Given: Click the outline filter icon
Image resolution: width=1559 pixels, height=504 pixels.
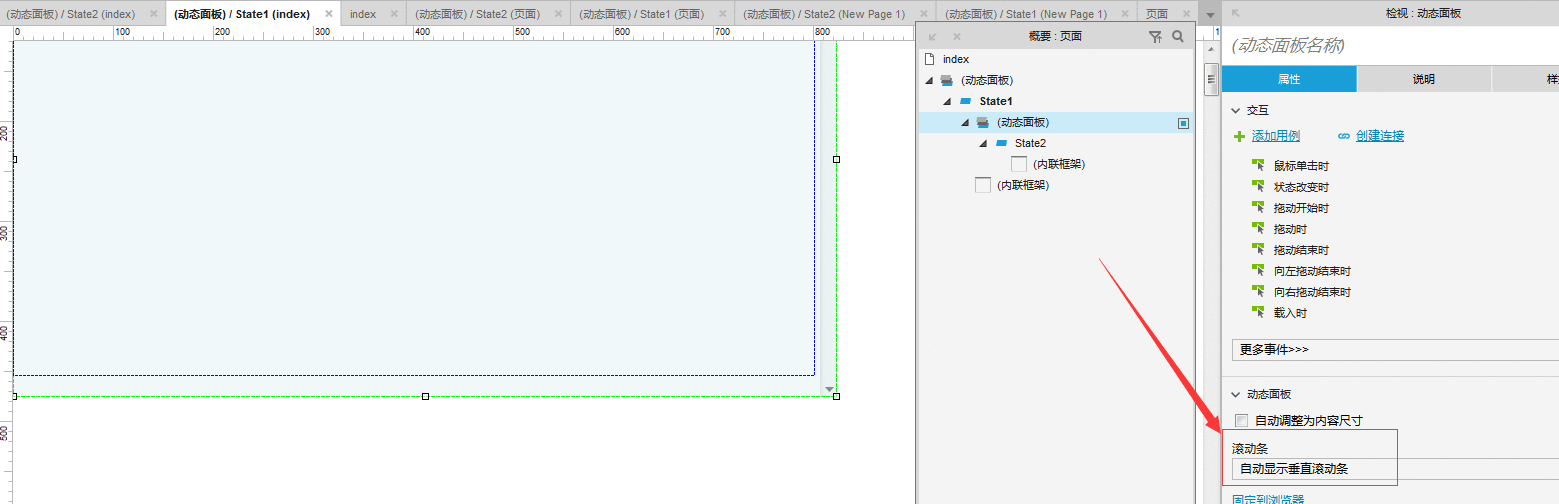Looking at the screenshot, I should [1155, 37].
